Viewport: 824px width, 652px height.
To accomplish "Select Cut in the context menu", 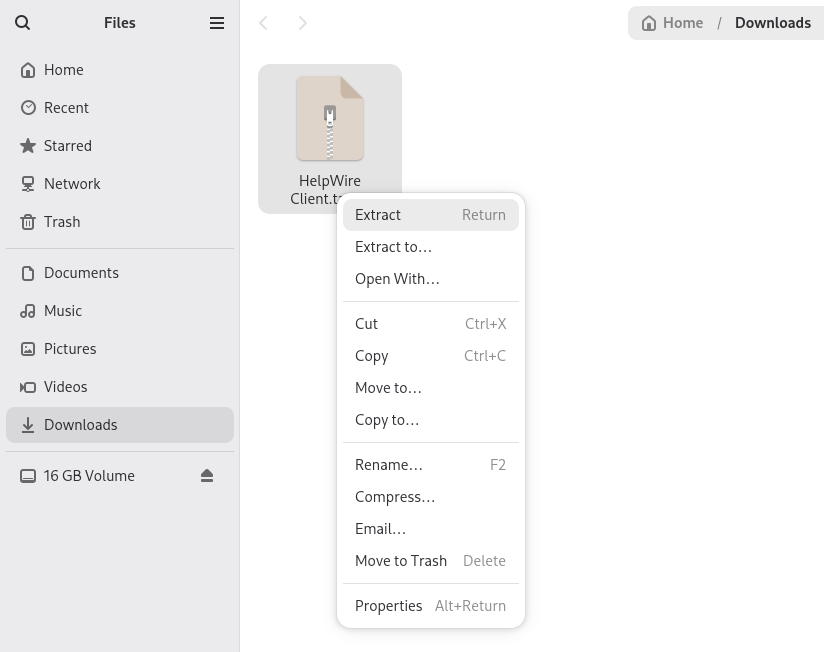I will pyautogui.click(x=431, y=324).
